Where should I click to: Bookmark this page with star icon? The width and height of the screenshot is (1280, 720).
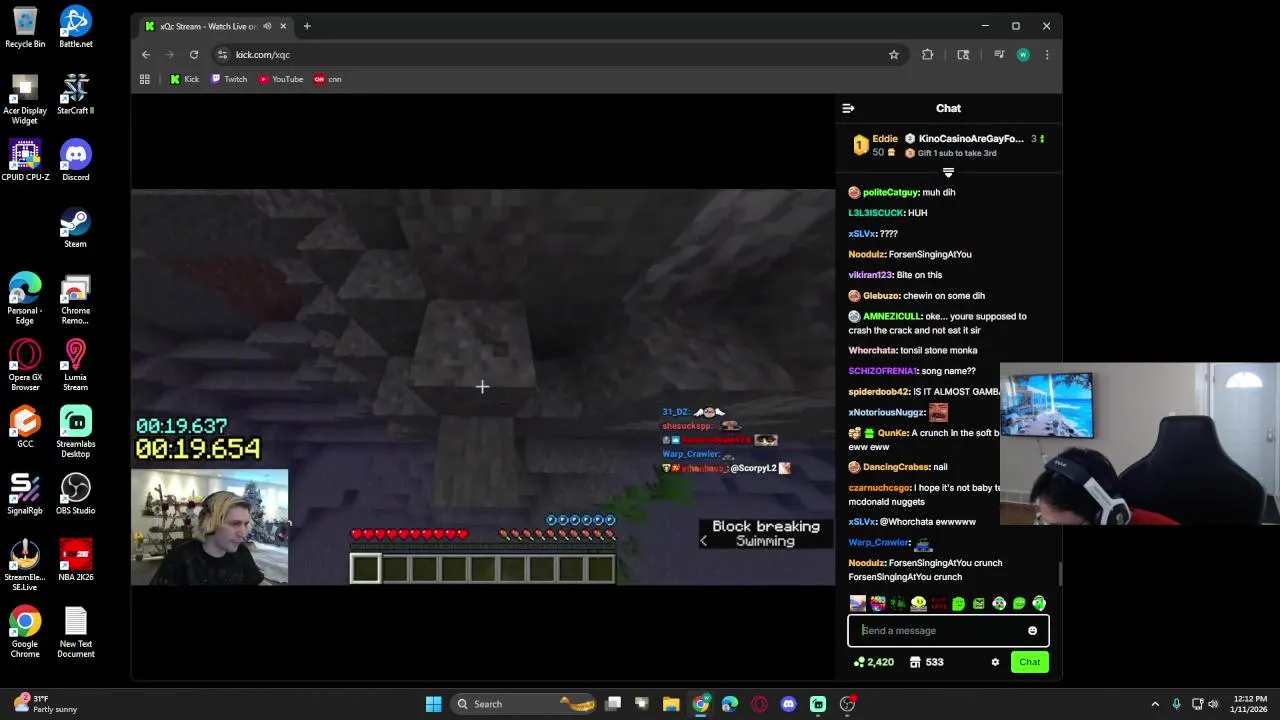(x=894, y=55)
